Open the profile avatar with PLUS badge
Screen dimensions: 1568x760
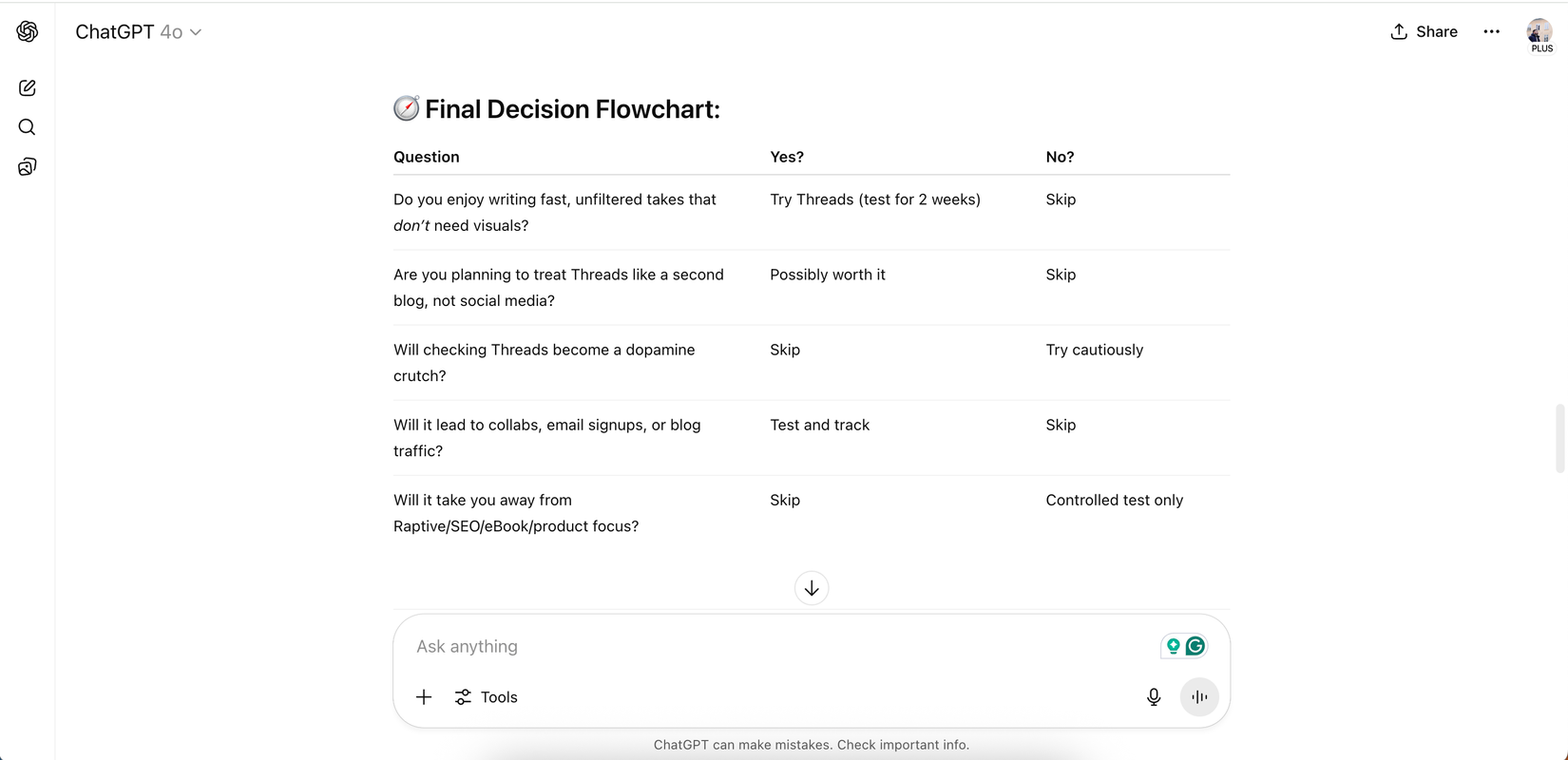1539,34
